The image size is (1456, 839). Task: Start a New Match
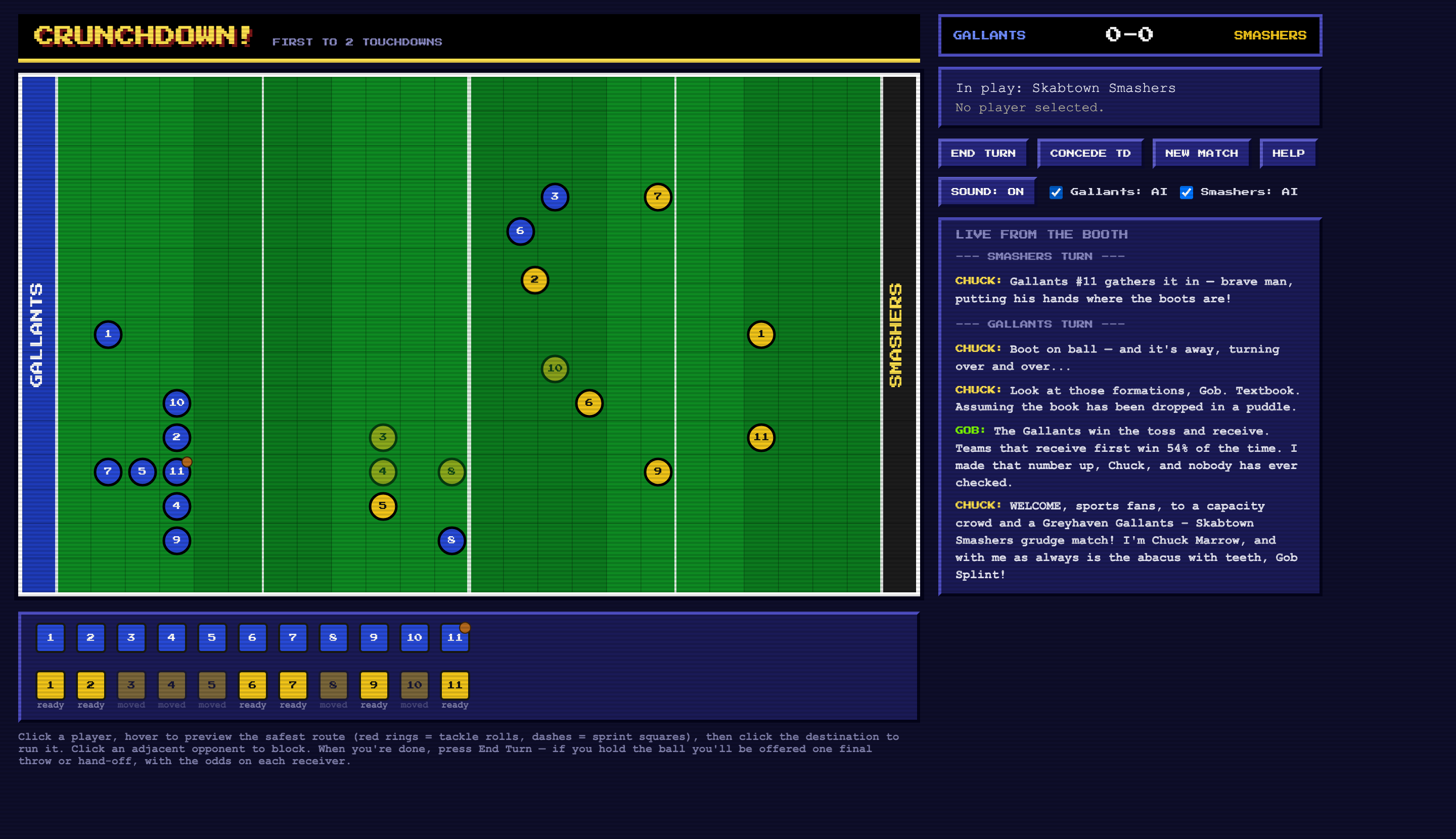[1201, 153]
